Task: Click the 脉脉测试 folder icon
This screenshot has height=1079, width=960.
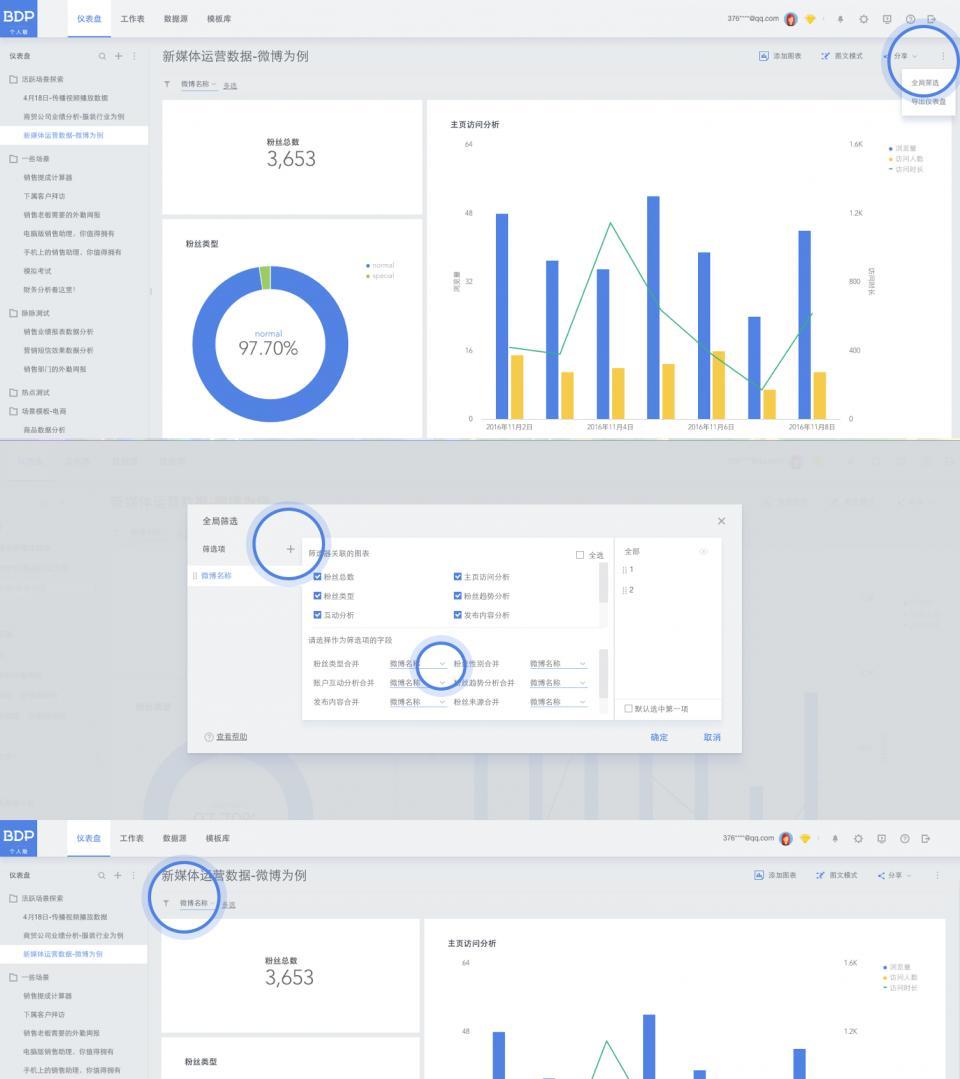Action: pos(13,313)
